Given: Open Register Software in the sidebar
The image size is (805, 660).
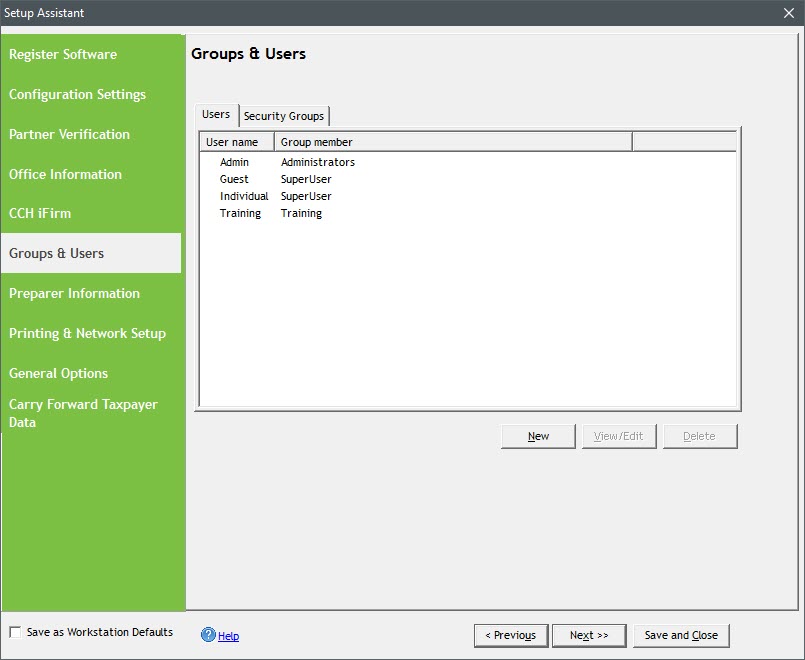Looking at the screenshot, I should point(63,54).
